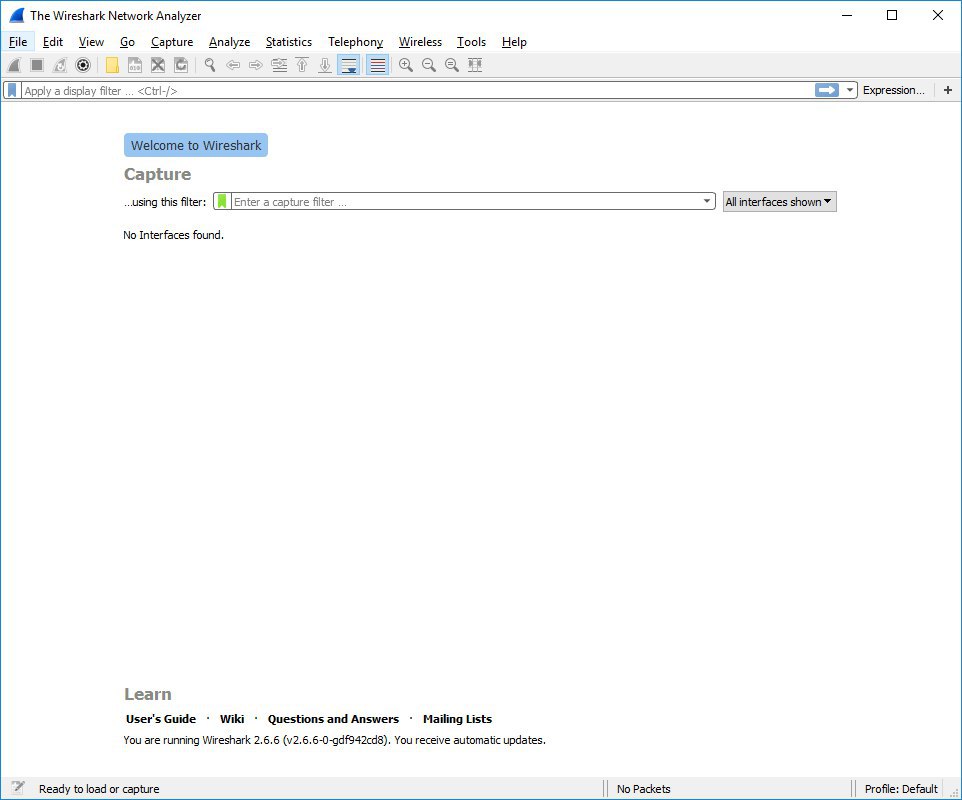The height and width of the screenshot is (800, 962).
Task: Click the Welcome to Wireshark banner
Action: (x=196, y=145)
